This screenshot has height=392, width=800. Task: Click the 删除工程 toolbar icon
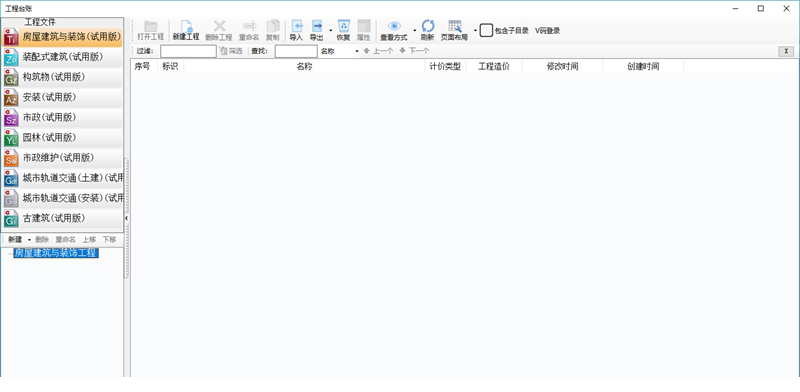(x=219, y=31)
